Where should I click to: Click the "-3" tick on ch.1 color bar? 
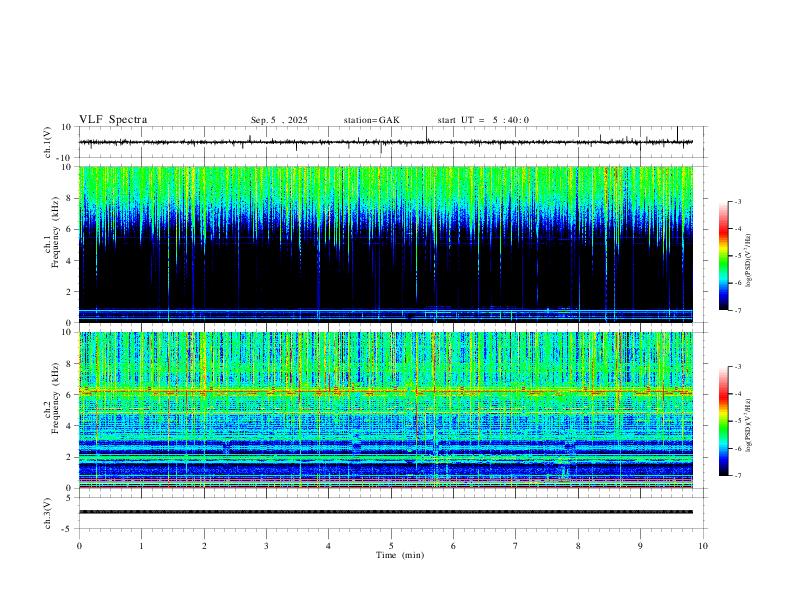coord(737,201)
